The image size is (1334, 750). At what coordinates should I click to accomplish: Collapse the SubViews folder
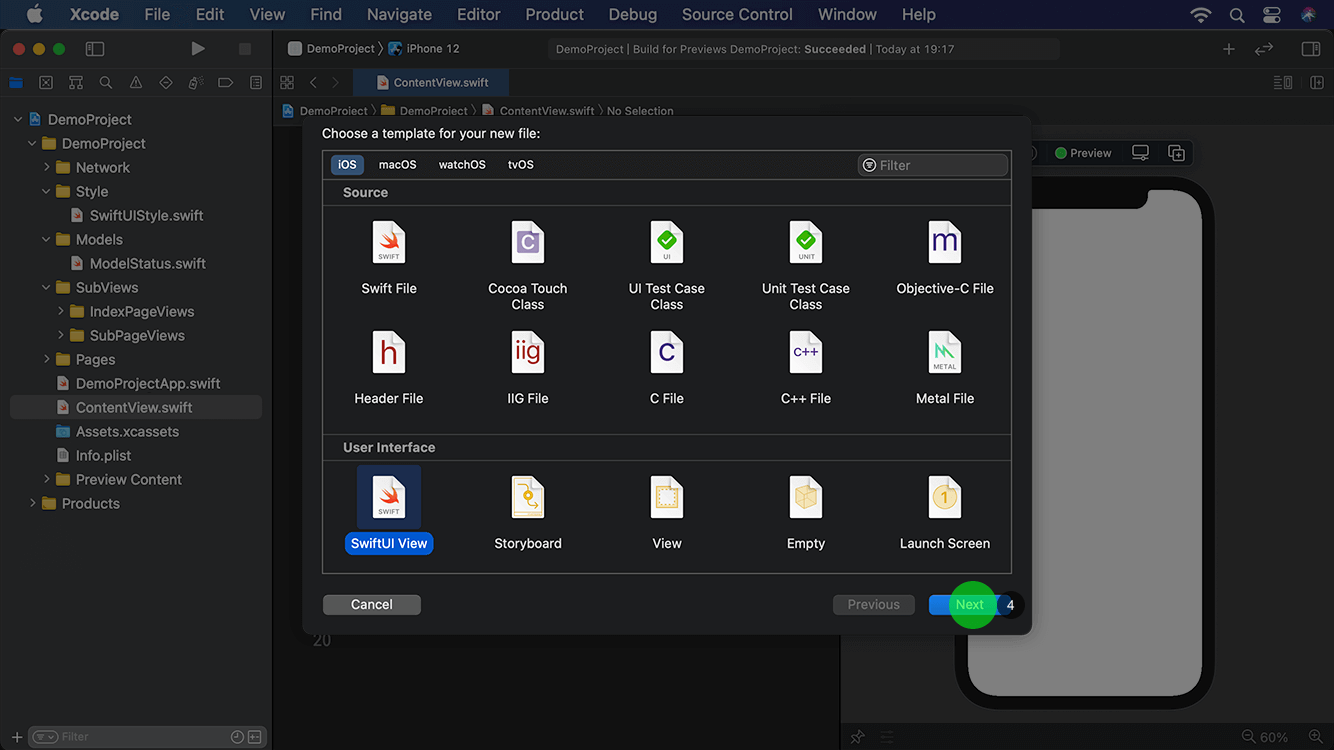point(46,287)
